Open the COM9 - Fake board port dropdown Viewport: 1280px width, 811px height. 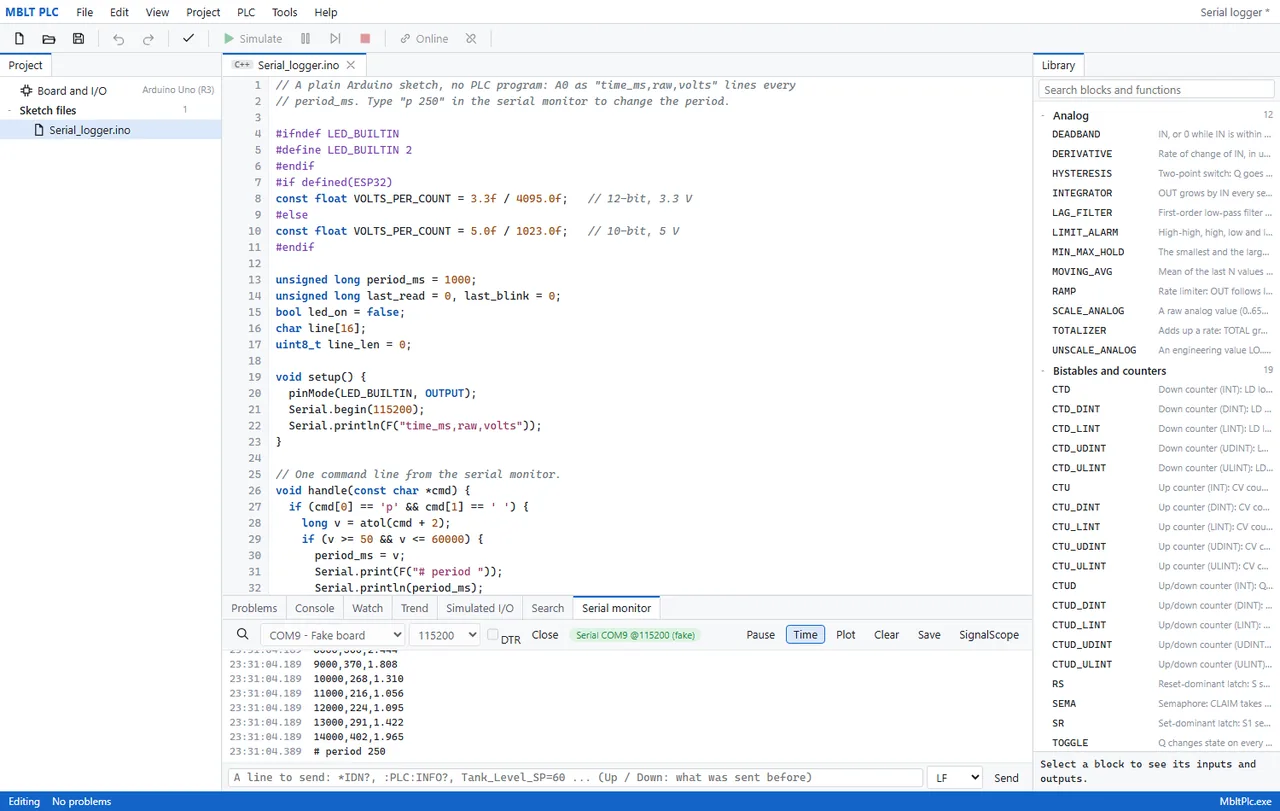coord(332,635)
